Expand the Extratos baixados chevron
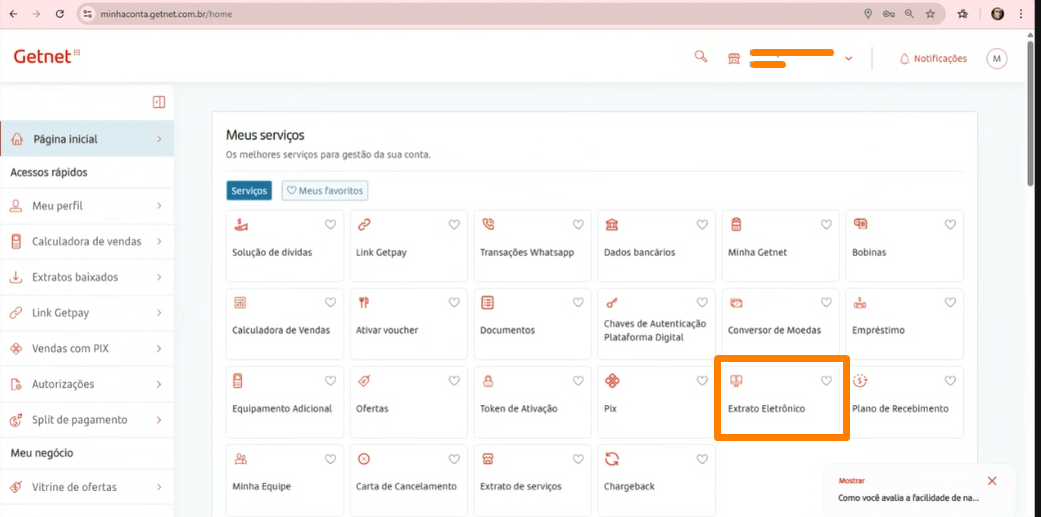Viewport: 1041px width, 517px height. coord(159,277)
